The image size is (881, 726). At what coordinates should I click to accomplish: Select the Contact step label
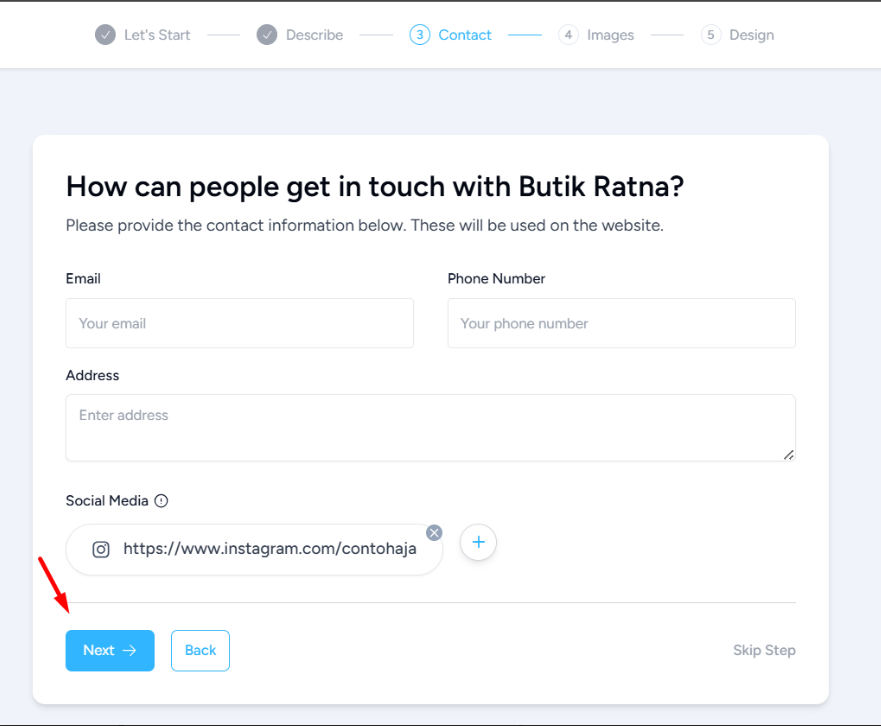tap(465, 35)
